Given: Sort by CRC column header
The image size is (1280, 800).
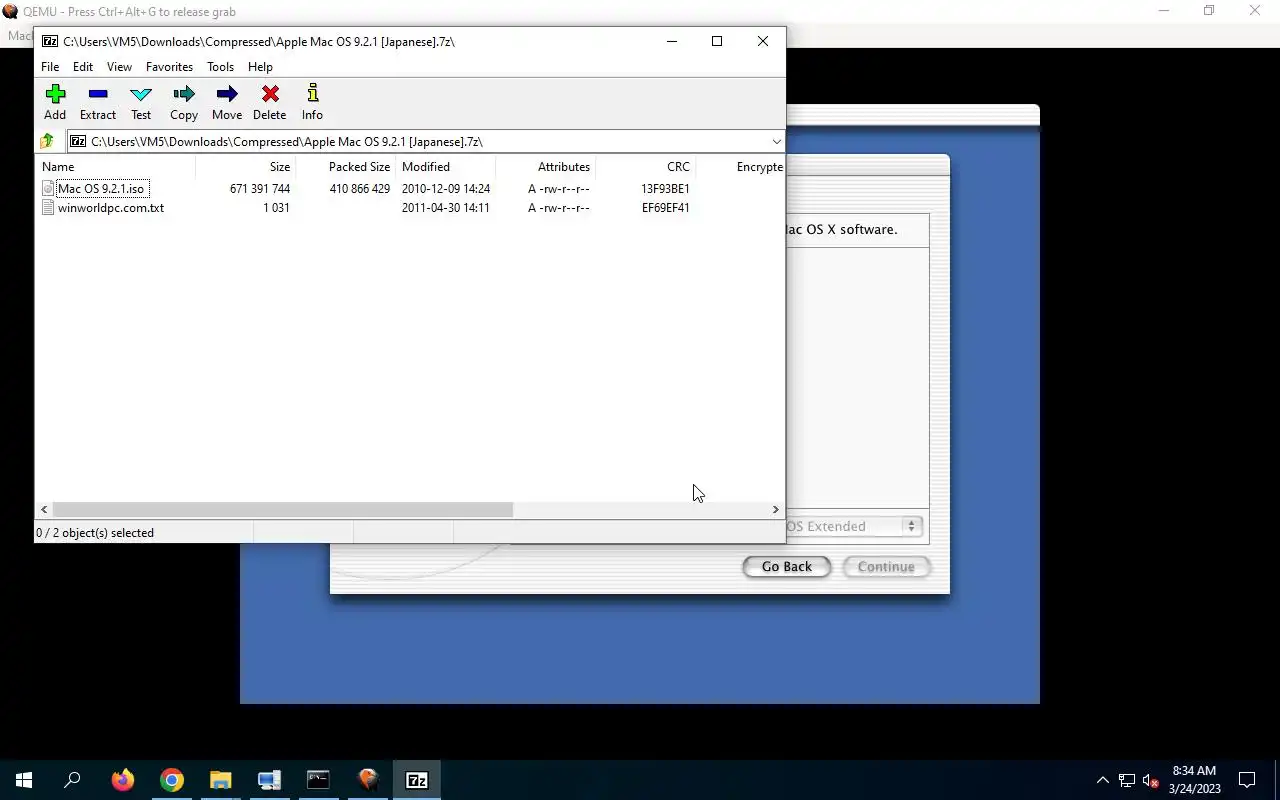Looking at the screenshot, I should [x=645, y=167].
